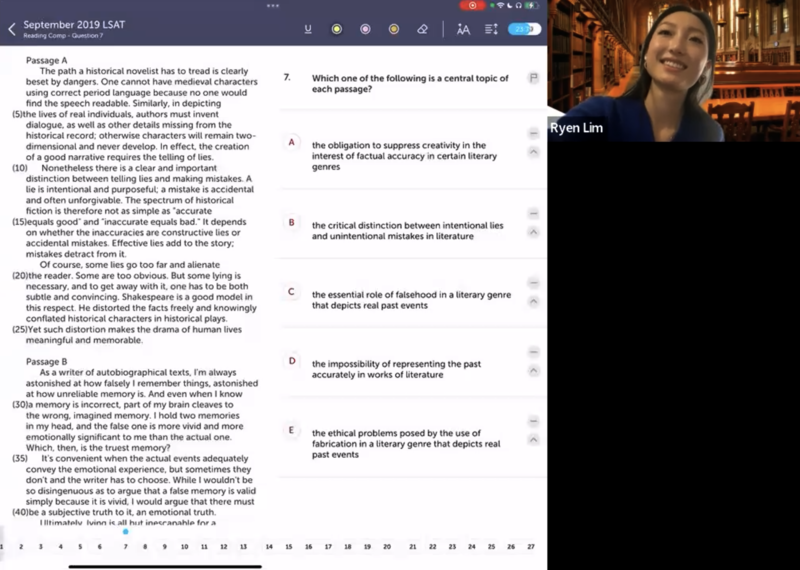Click the Ryen Lim video thumbnail
The width and height of the screenshot is (800, 570).
point(673,70)
